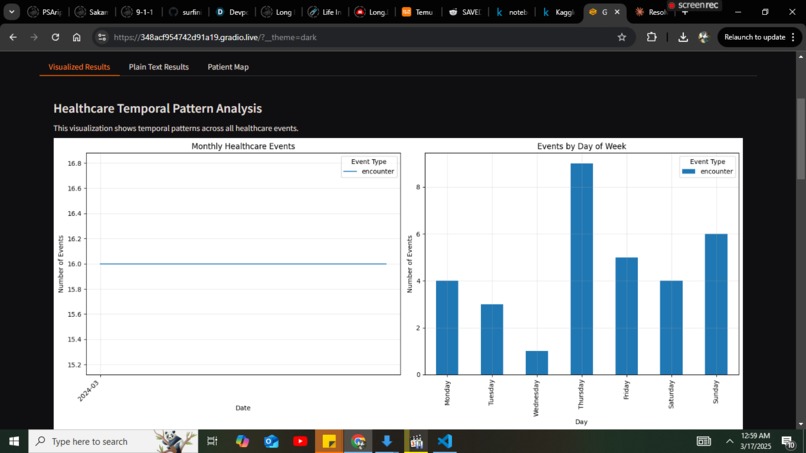Open the browser downloads panel
The width and height of the screenshot is (806, 453).
[x=683, y=37]
